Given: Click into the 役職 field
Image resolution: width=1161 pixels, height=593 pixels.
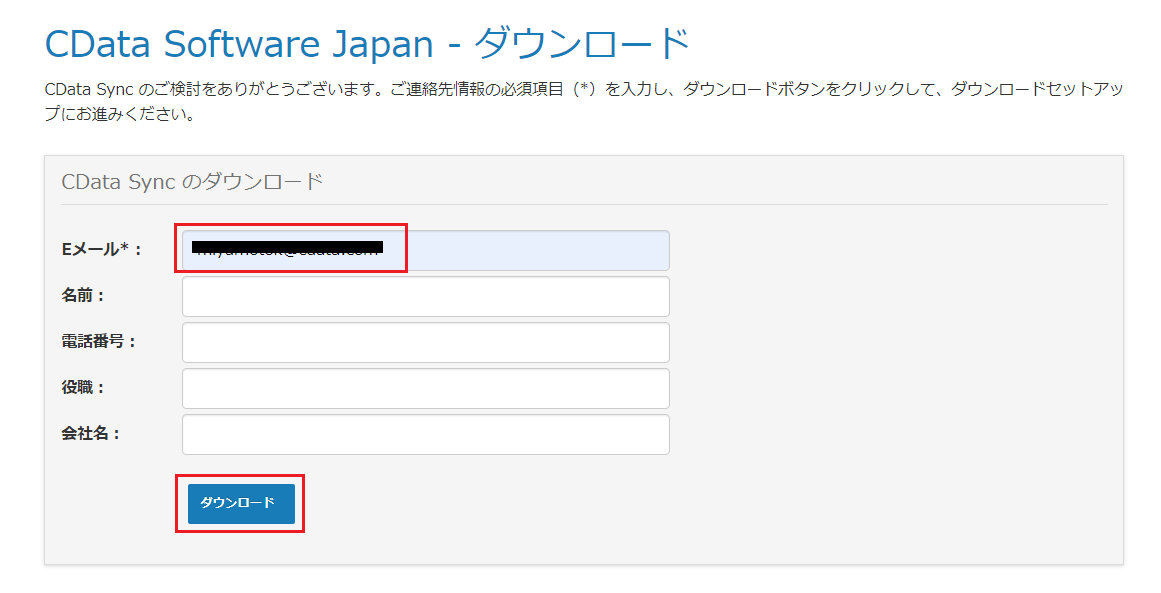Looking at the screenshot, I should [x=426, y=388].
